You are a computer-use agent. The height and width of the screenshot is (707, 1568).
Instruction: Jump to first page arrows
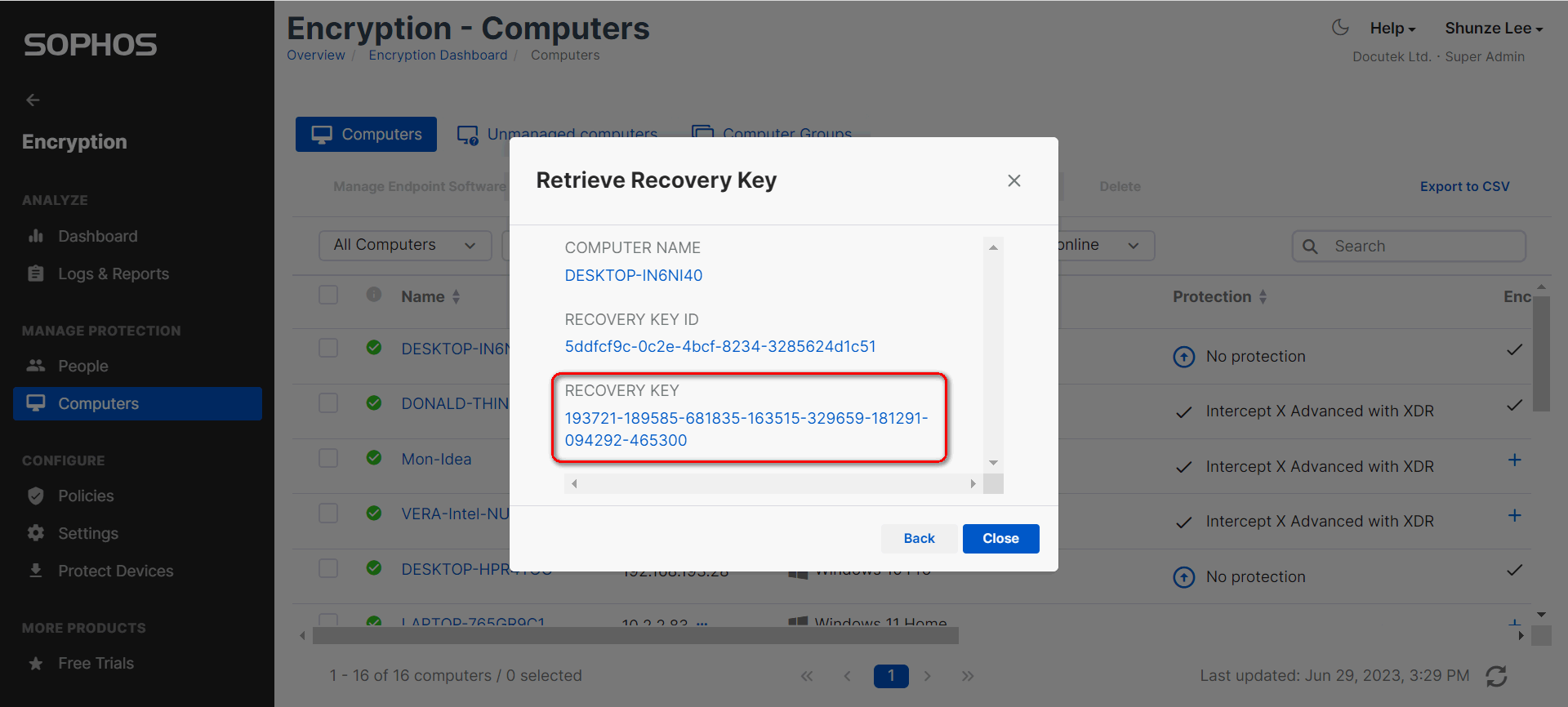(807, 676)
